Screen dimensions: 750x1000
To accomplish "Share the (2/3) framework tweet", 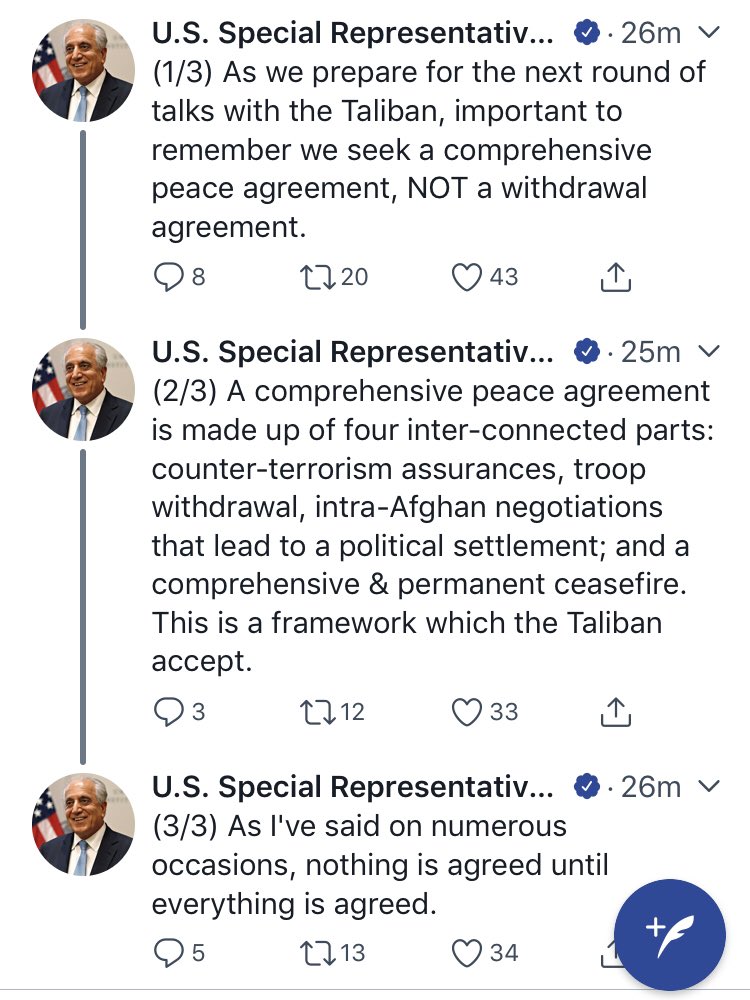I will (x=616, y=711).
